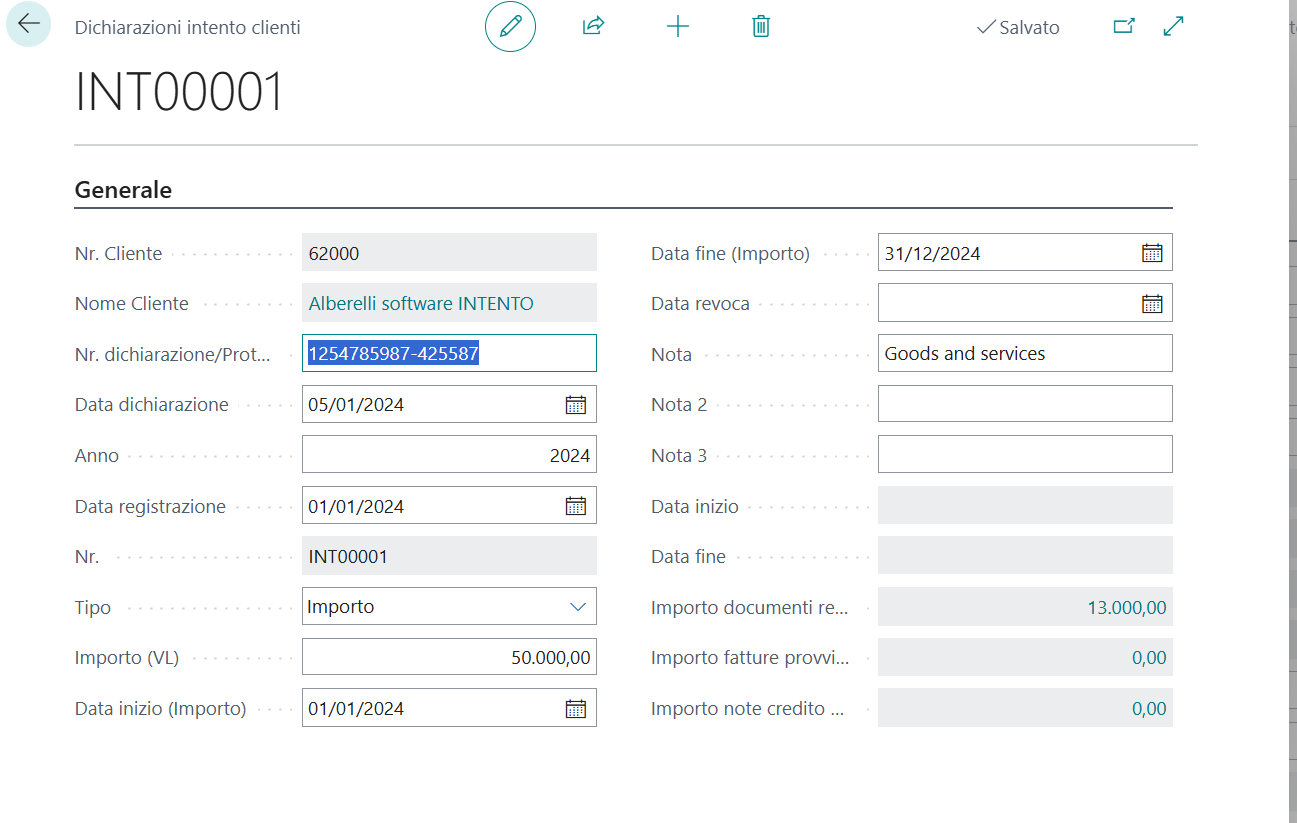
Task: Open calendar picker for Data revoca
Action: point(1152,304)
